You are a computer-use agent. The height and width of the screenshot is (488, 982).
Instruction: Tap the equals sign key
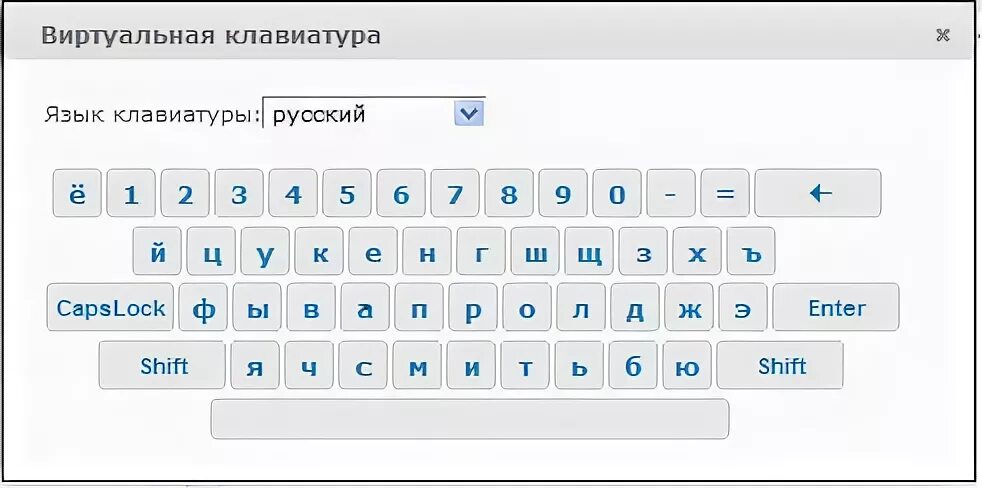click(725, 193)
